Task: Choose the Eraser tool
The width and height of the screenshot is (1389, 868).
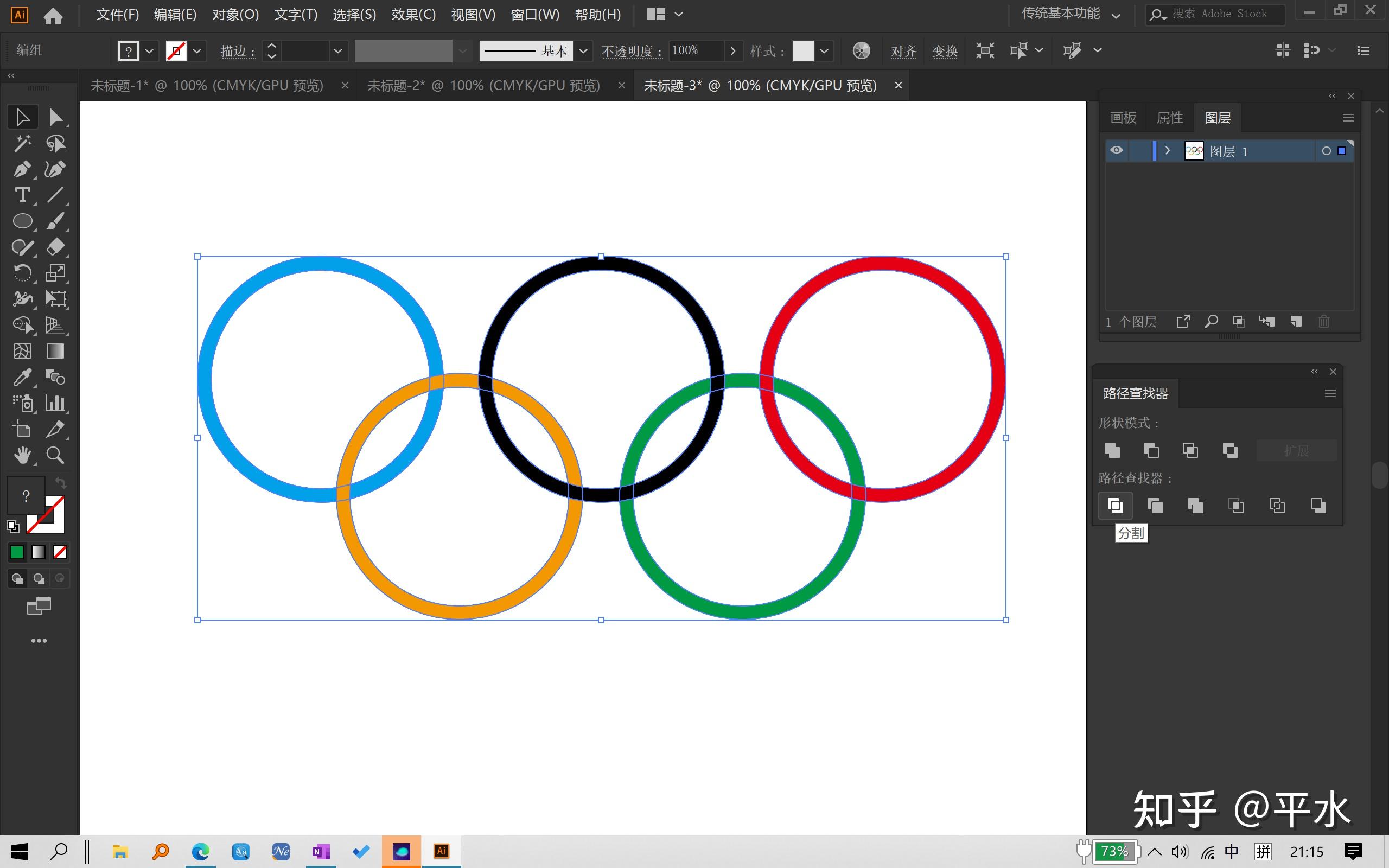Action: coord(55,247)
